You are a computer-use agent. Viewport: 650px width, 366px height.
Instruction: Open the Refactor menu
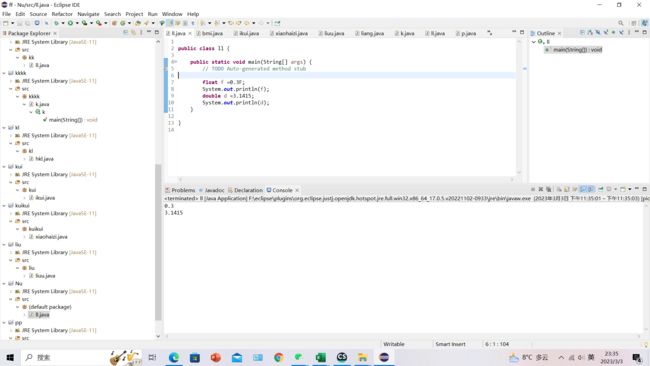(62, 14)
